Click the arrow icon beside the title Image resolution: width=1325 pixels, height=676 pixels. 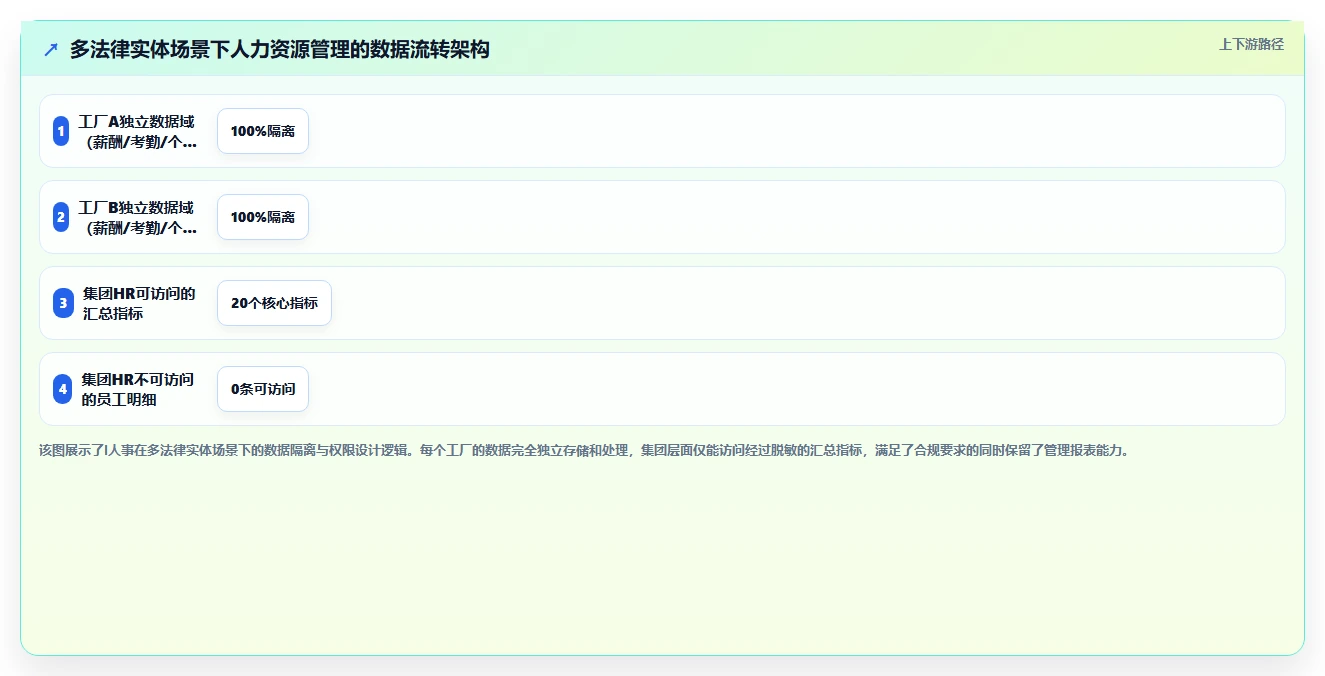coord(51,49)
